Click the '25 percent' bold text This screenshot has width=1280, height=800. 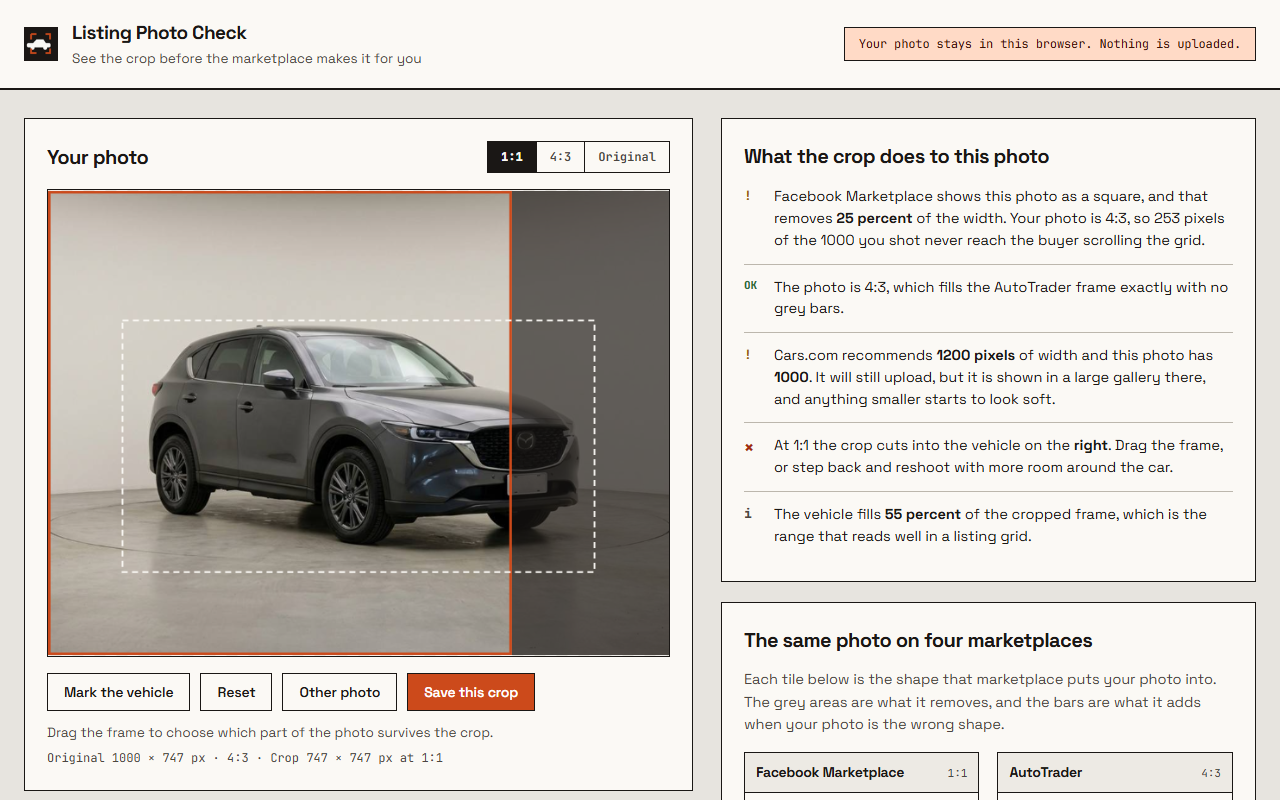point(875,218)
